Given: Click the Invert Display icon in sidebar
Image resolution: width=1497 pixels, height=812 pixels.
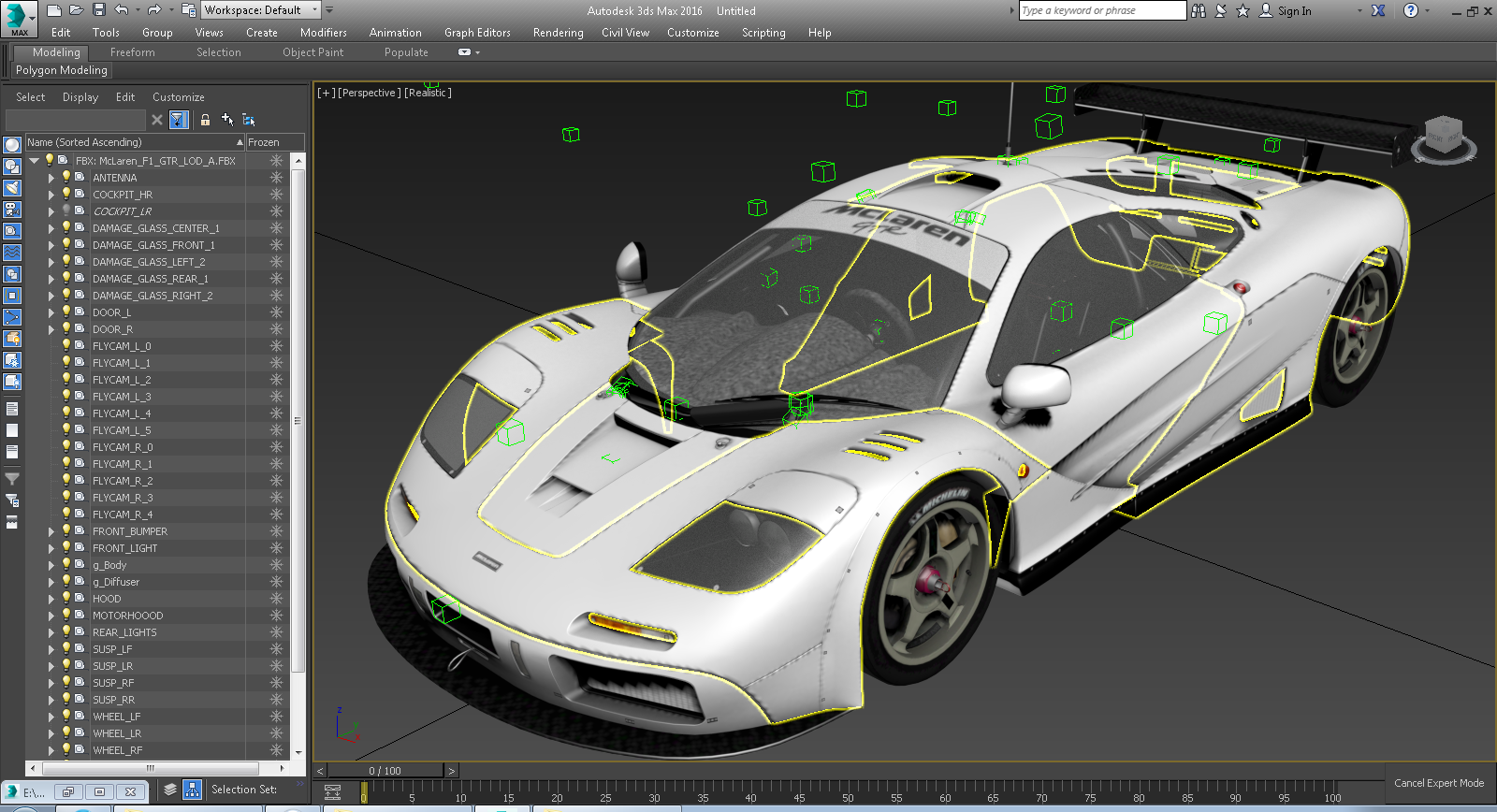Looking at the screenshot, I should click(12, 452).
